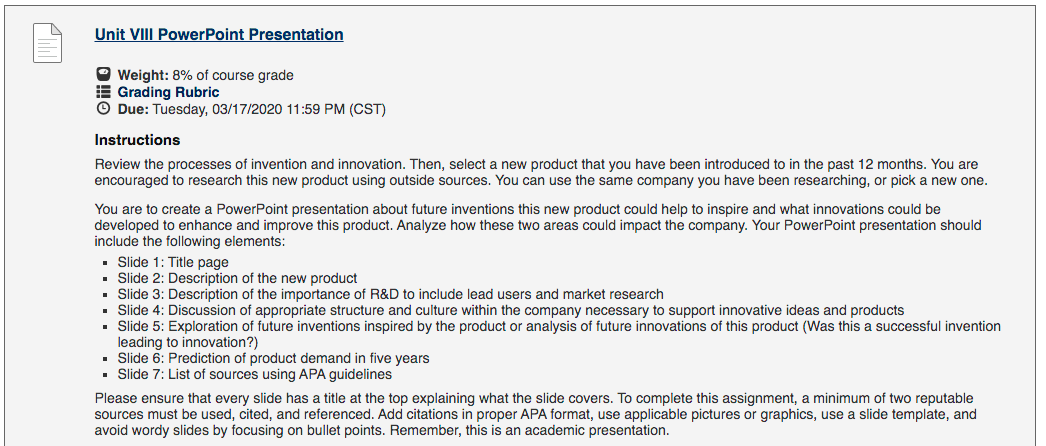Click the paragraph starting 'Please ensure that every slide'
Image resolution: width=1046 pixels, height=446 pixels.
tap(536, 414)
